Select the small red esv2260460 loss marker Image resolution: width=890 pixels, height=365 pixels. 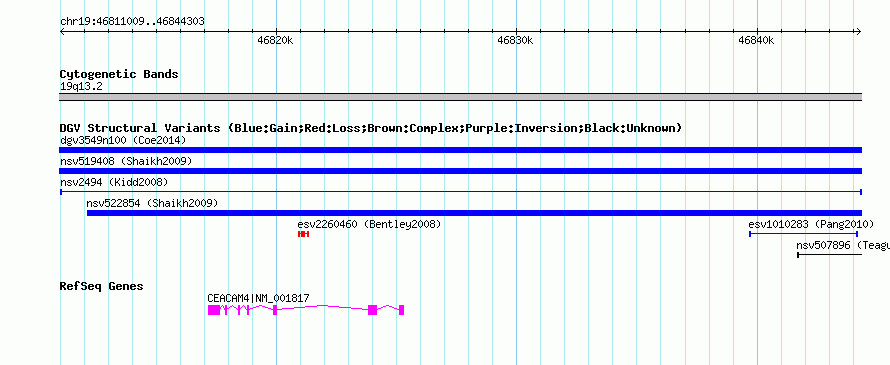coord(303,234)
